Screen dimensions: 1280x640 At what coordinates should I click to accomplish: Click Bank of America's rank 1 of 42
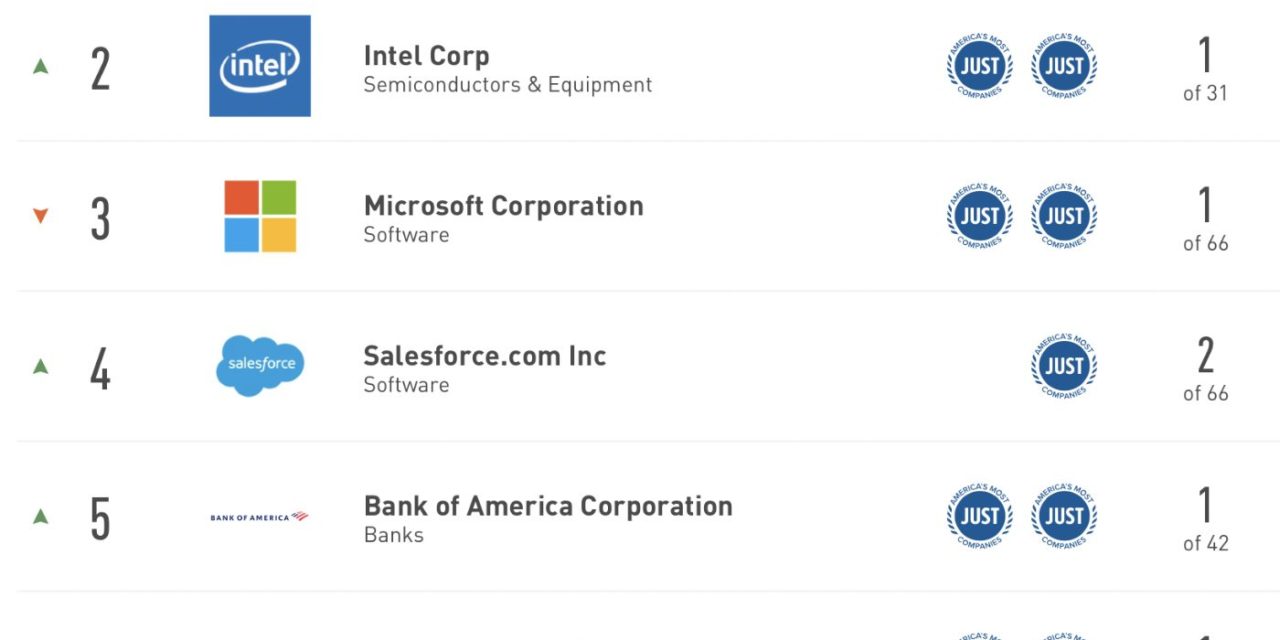pyautogui.click(x=1205, y=519)
